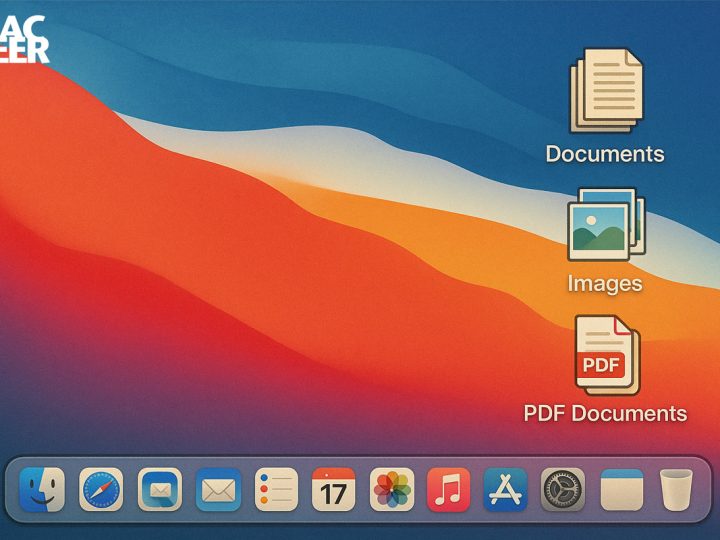720x540 pixels.
Task: Launch Finder from the Dock
Action: point(42,489)
